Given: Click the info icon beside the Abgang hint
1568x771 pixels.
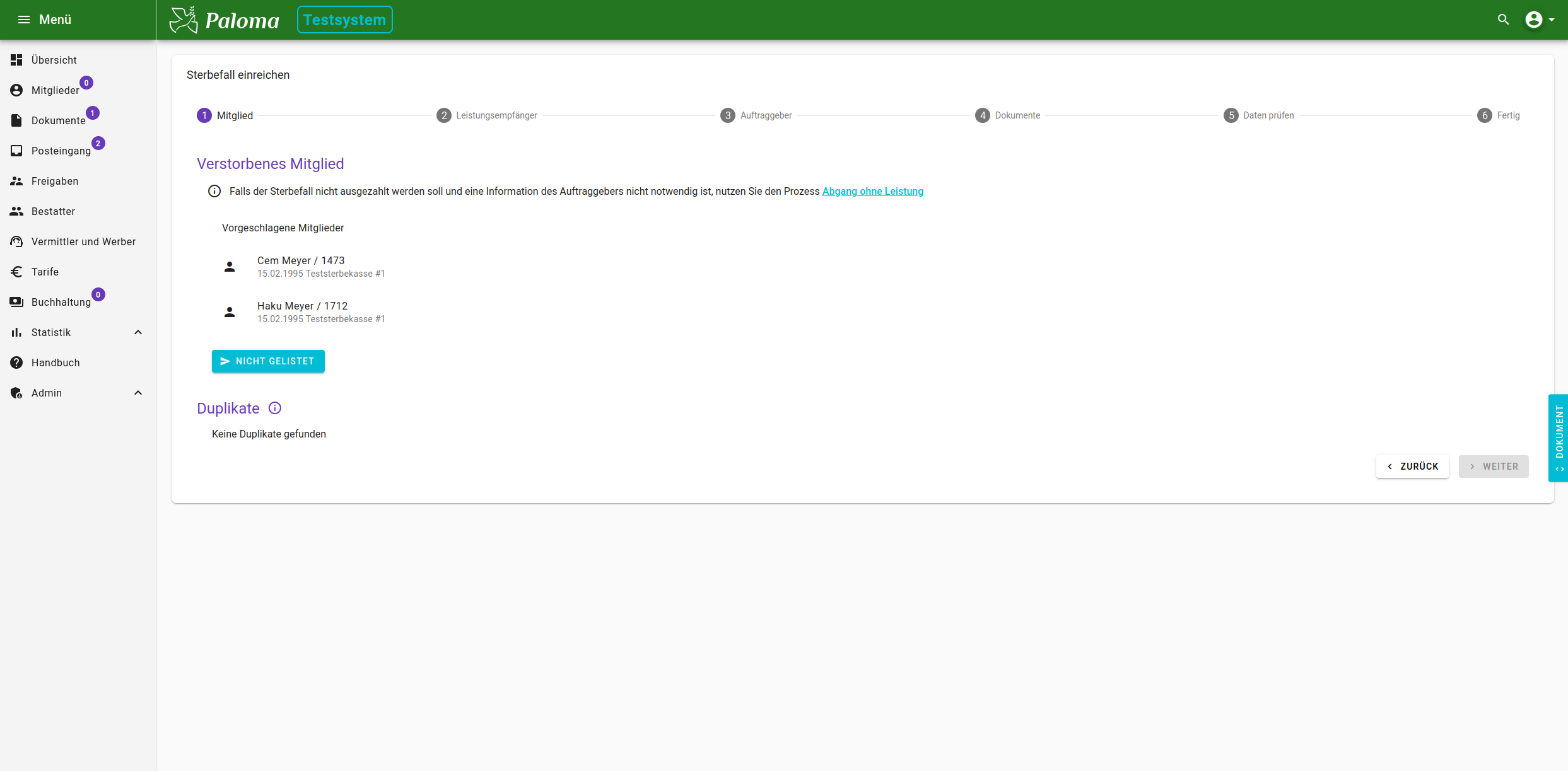Looking at the screenshot, I should click(x=214, y=191).
